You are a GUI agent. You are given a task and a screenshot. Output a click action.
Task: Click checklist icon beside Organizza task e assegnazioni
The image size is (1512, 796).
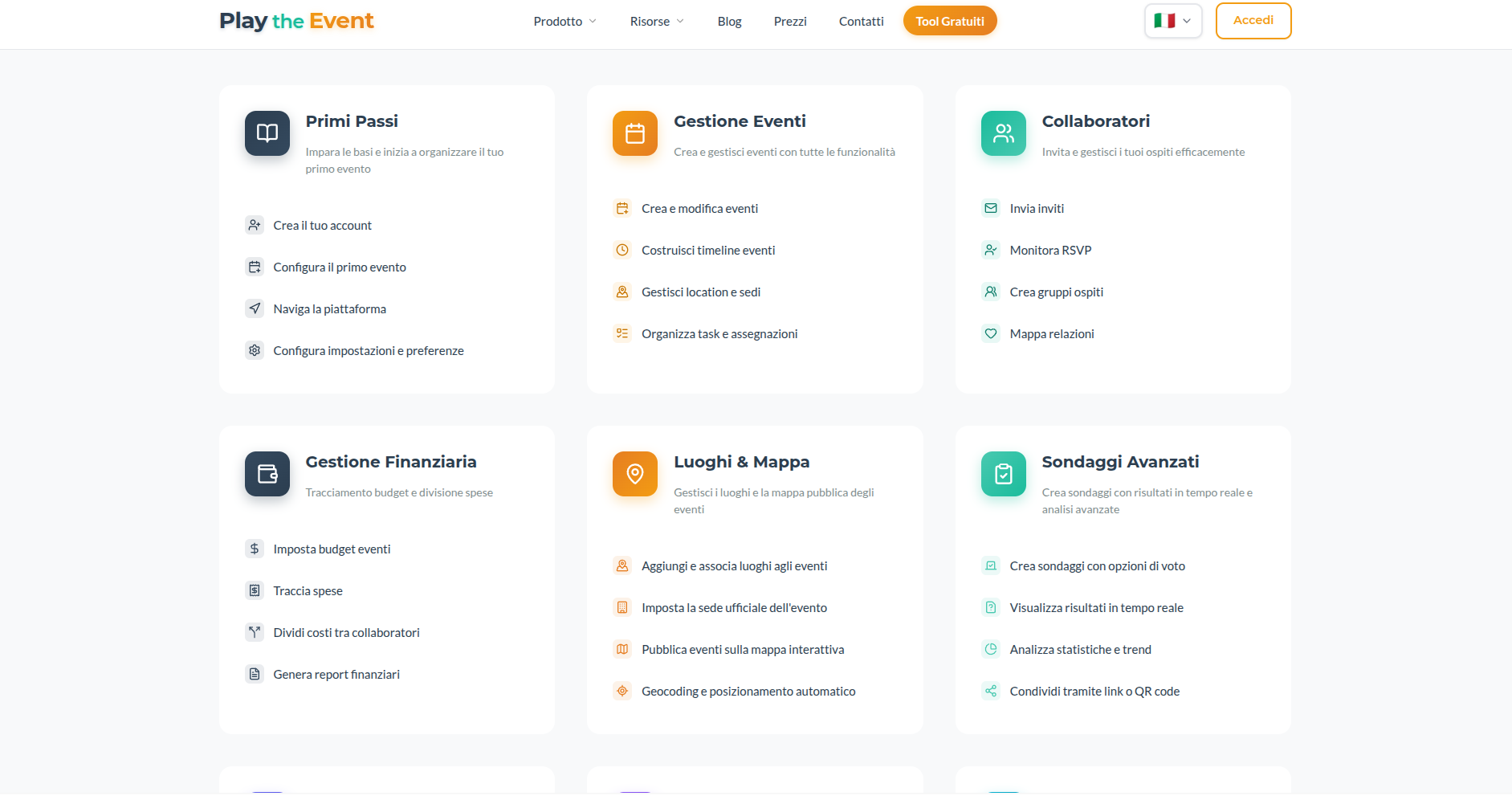click(x=622, y=333)
